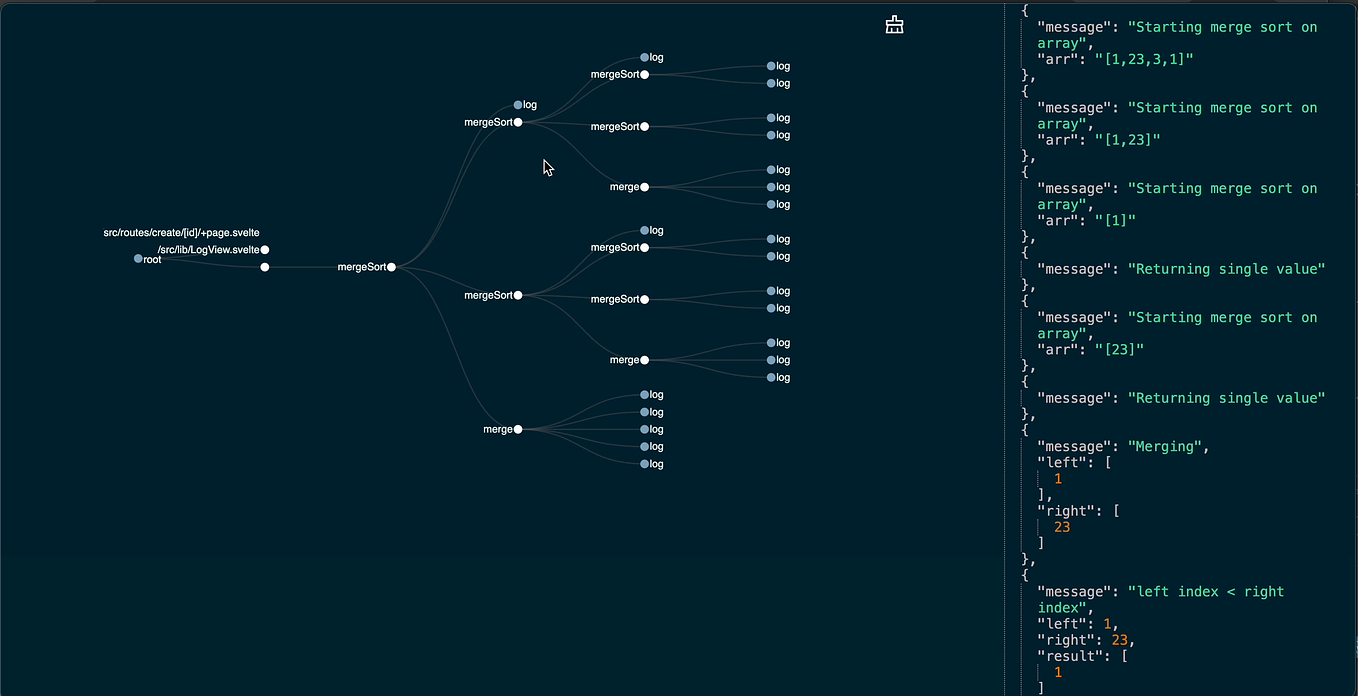Click the "Returning single value" message
Screen dimensions: 1358x696
(x=1227, y=268)
